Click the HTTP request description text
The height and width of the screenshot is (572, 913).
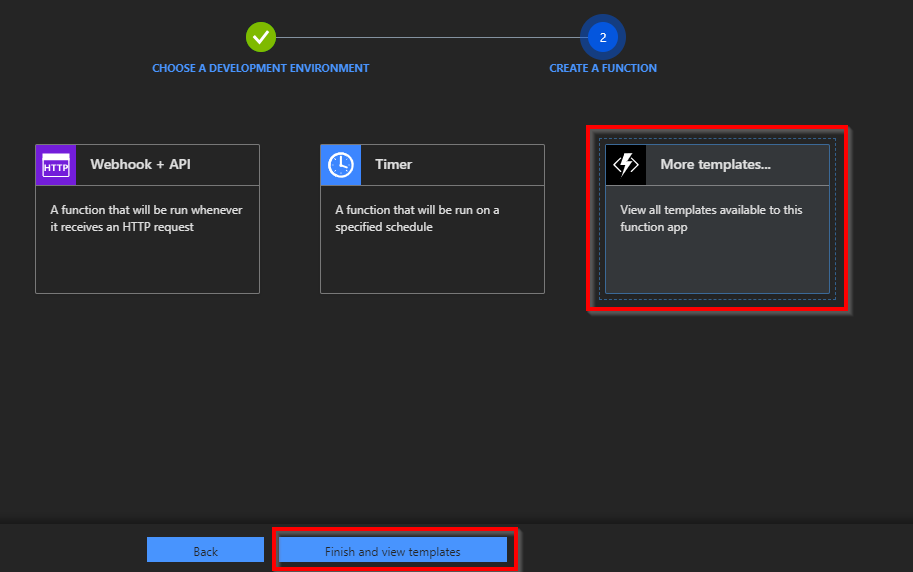[x=146, y=218]
